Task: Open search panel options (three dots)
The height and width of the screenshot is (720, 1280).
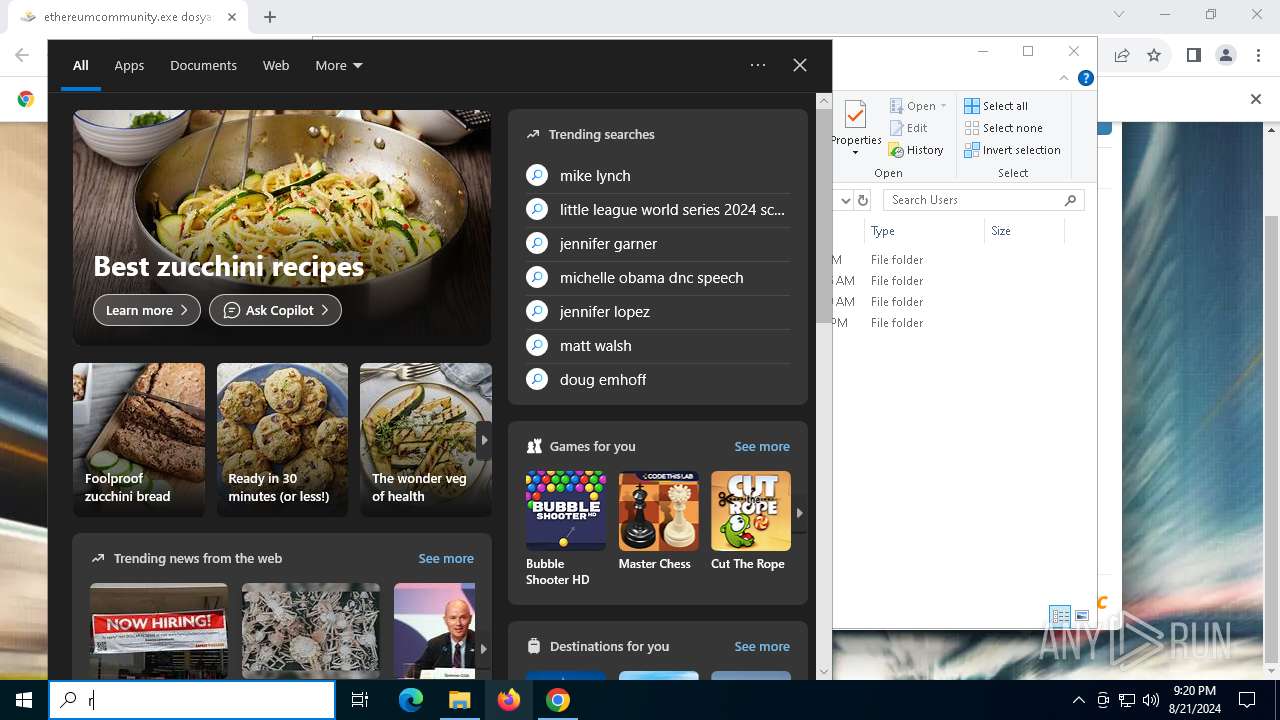Action: point(758,65)
